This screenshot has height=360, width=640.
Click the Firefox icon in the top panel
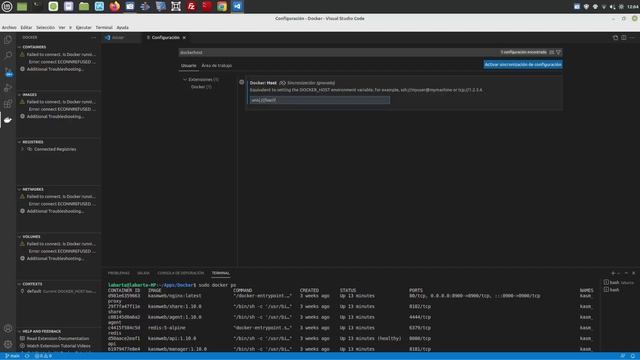(x=115, y=7)
